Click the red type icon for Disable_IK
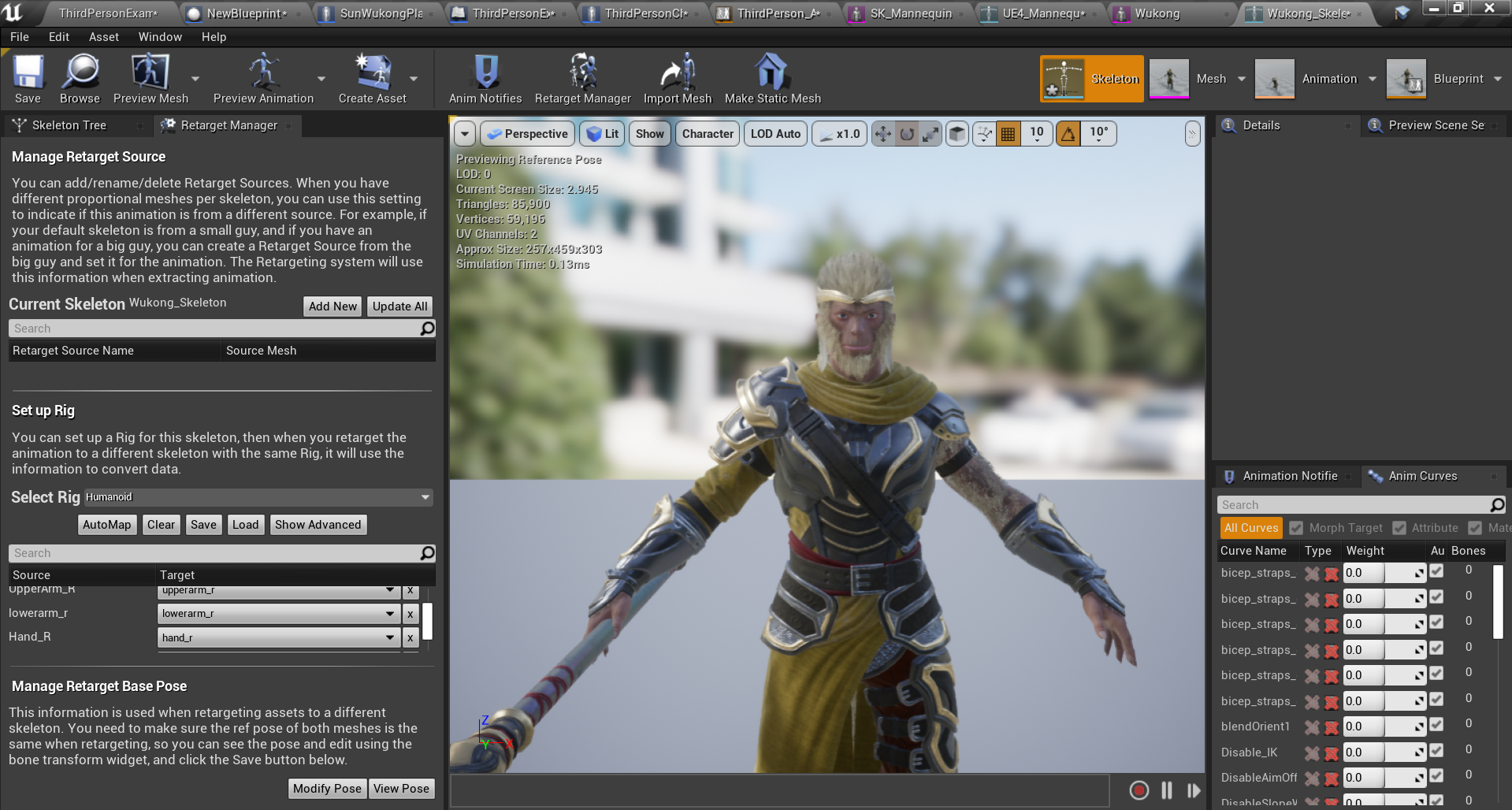1512x810 pixels. click(x=1332, y=753)
